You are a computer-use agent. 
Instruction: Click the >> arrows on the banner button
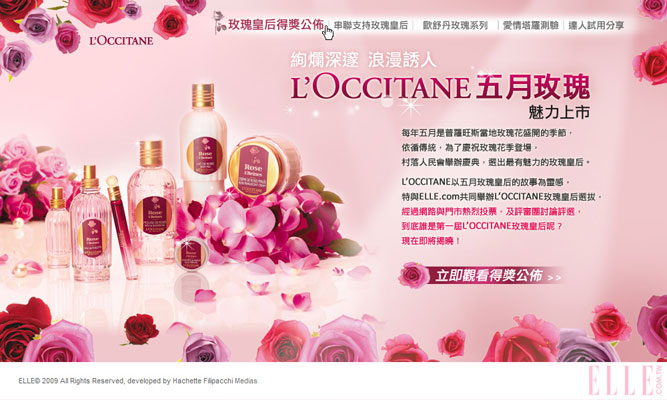pos(554,277)
